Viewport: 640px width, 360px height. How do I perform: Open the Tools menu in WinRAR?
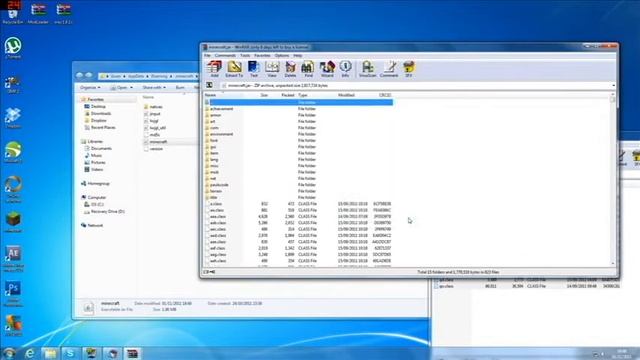tap(245, 56)
